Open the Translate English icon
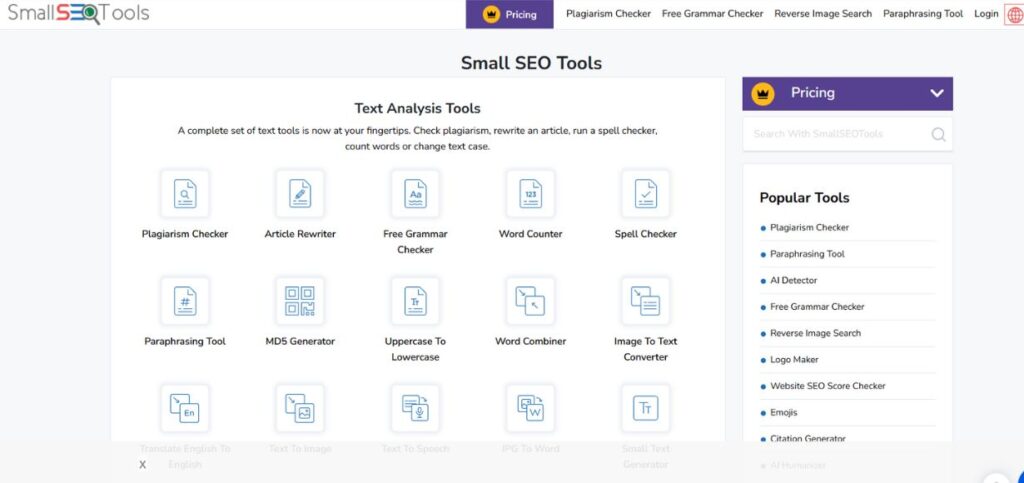The height and width of the screenshot is (483, 1024). (185, 409)
